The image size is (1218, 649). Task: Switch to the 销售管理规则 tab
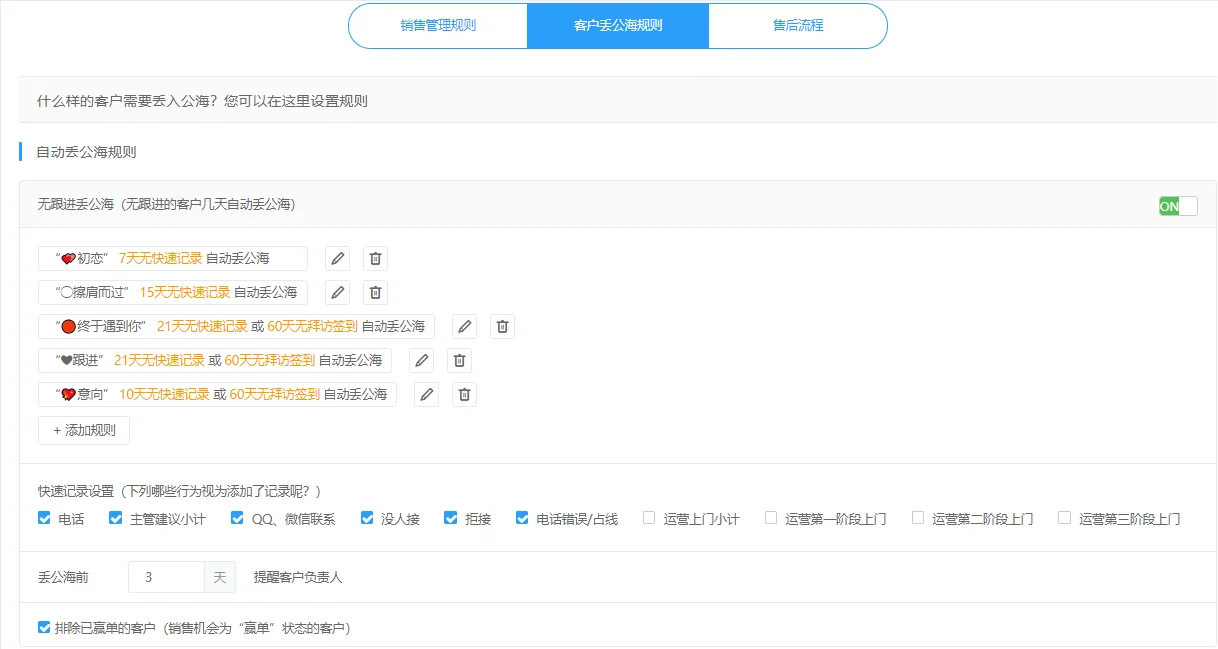click(438, 25)
